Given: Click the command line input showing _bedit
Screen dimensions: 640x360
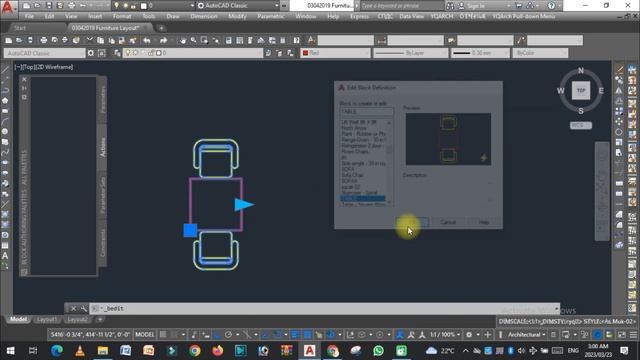Looking at the screenshot, I should click(324, 309).
